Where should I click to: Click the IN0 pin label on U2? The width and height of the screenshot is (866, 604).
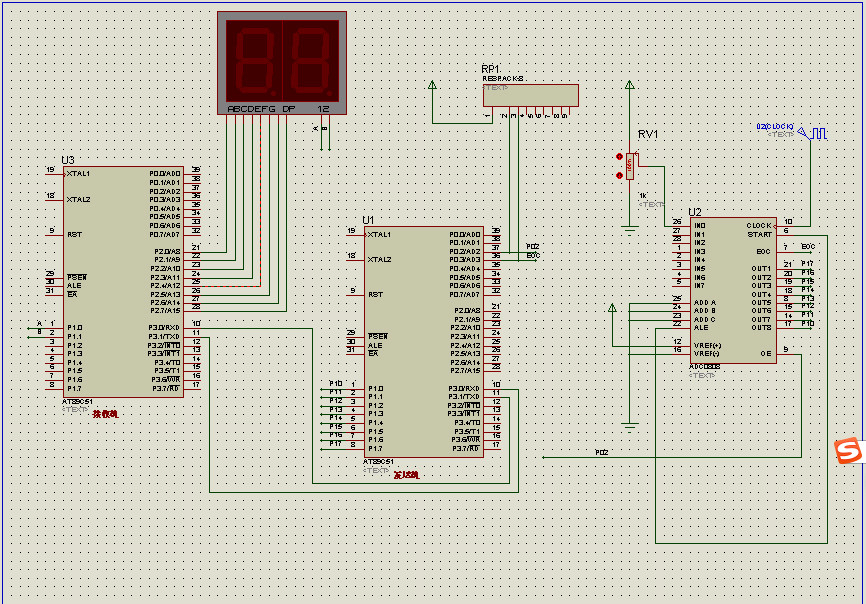point(700,226)
